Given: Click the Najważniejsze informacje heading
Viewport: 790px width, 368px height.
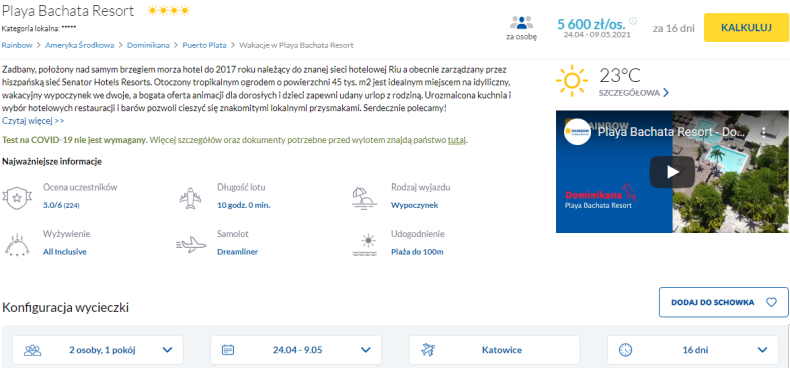Looking at the screenshot, I should (52, 162).
